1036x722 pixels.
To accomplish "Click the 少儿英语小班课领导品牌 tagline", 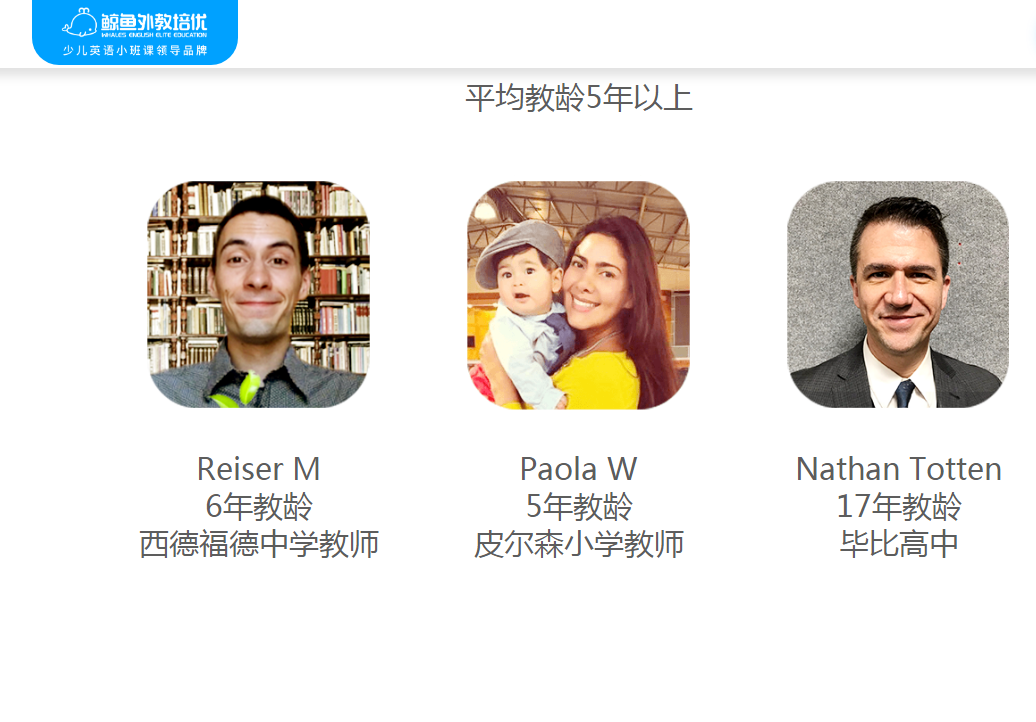I will coord(135,50).
